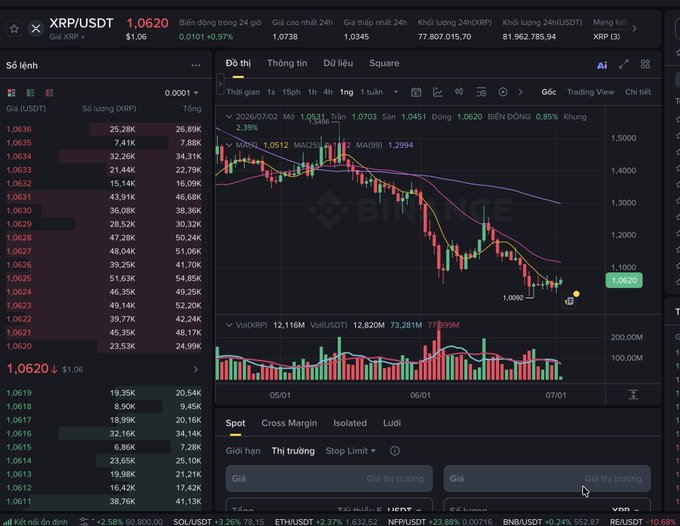This screenshot has width=680, height=526.
Task: Set chart interval to 1 tuần
Action: (372, 92)
